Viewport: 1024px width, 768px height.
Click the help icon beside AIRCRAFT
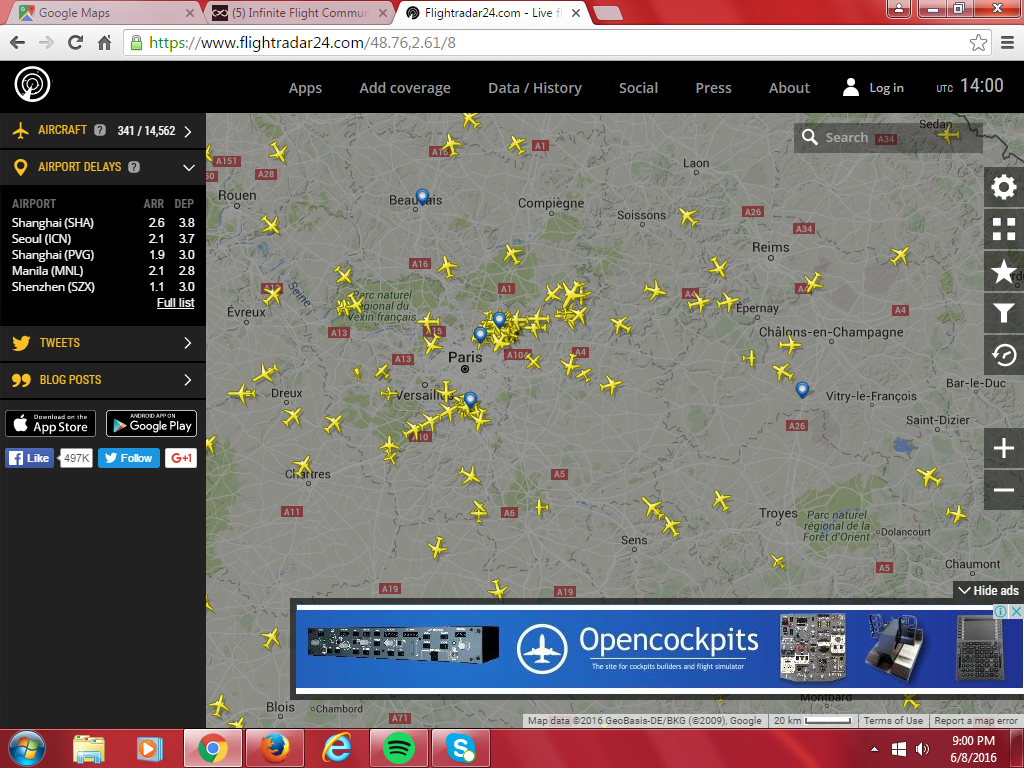pos(99,130)
